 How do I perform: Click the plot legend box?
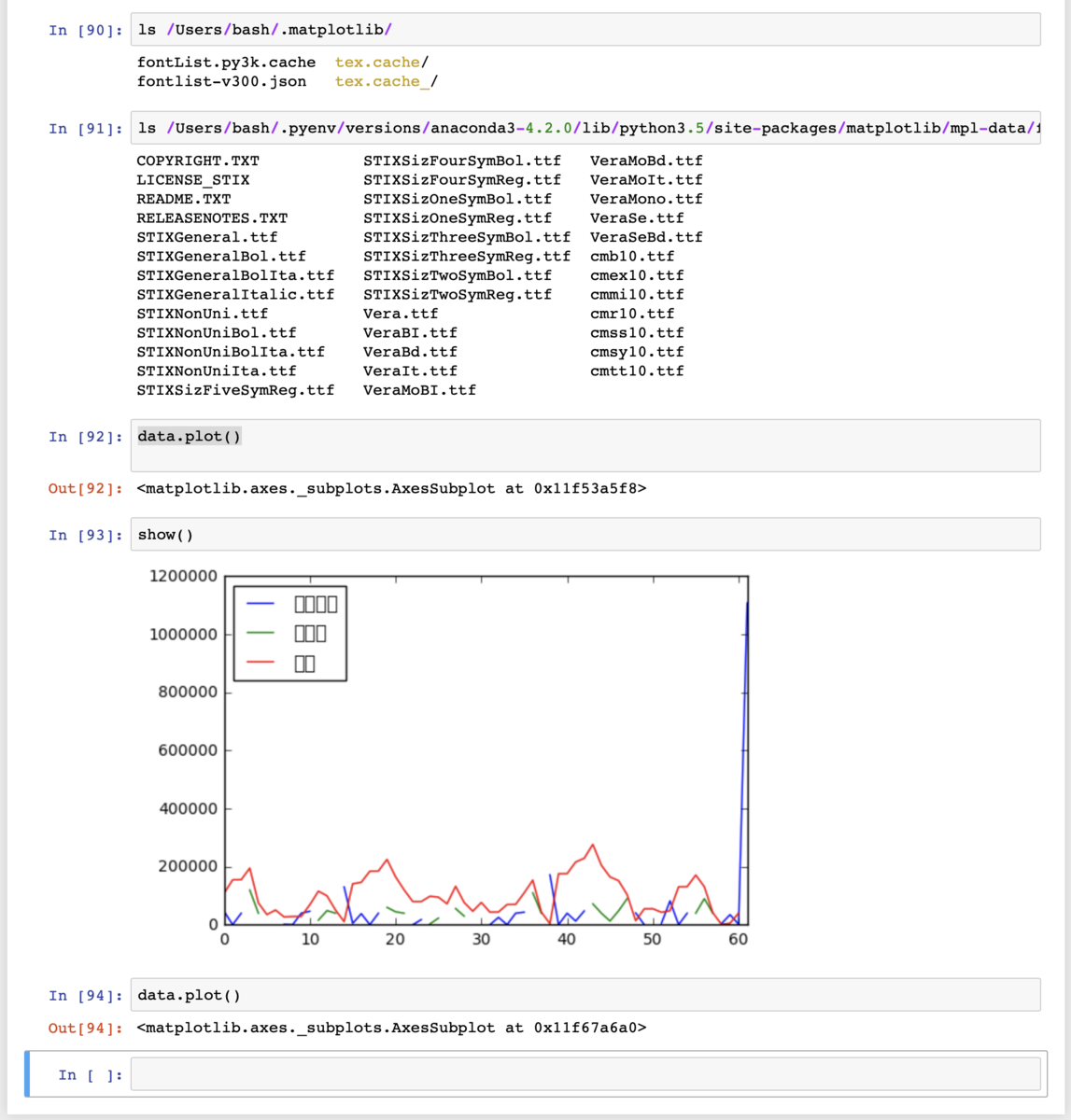point(289,635)
